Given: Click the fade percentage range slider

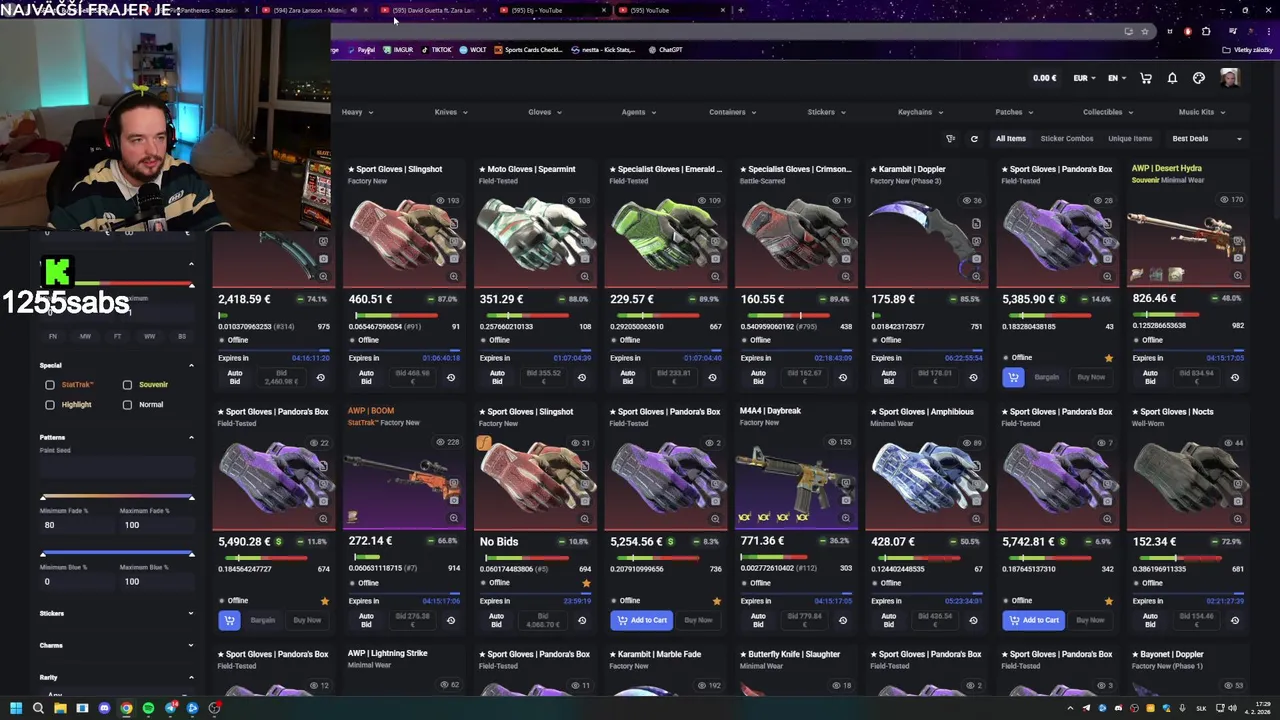Looking at the screenshot, I should 117,497.
